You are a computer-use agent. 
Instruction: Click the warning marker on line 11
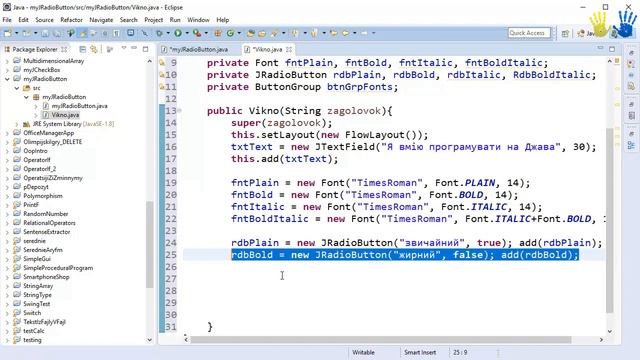click(162, 87)
